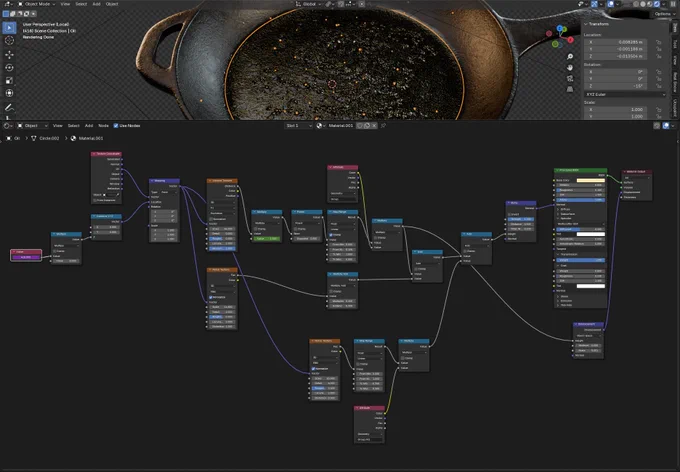This screenshot has width=680, height=472.
Task: Switch perspective/orthographic with the grid icon
Action: point(570,89)
